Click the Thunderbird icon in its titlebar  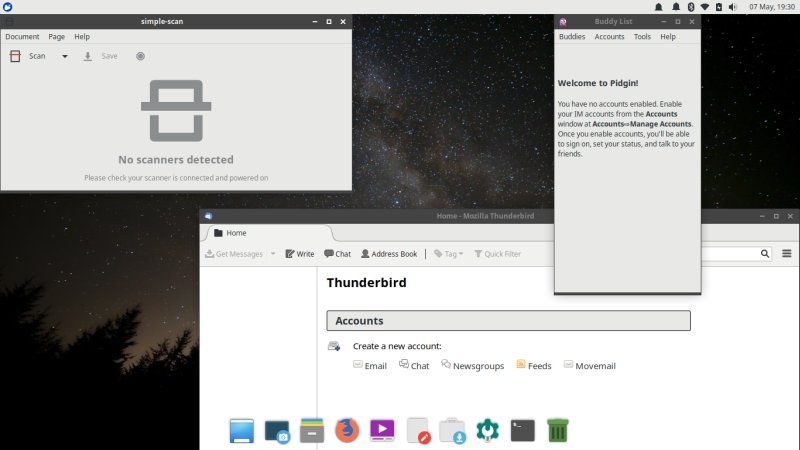(x=208, y=216)
